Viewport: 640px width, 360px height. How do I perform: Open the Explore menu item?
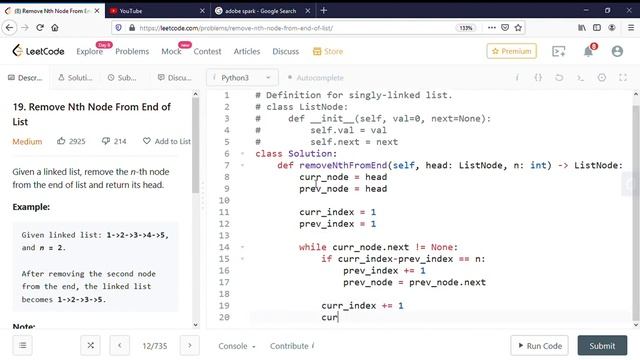coord(89,51)
